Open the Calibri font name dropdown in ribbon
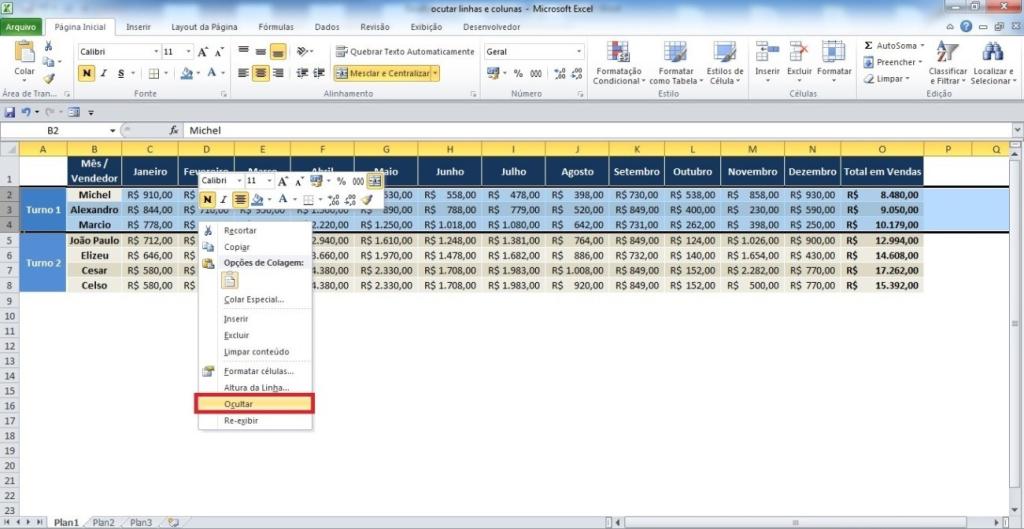This screenshot has height=529, width=1024. 156,51
